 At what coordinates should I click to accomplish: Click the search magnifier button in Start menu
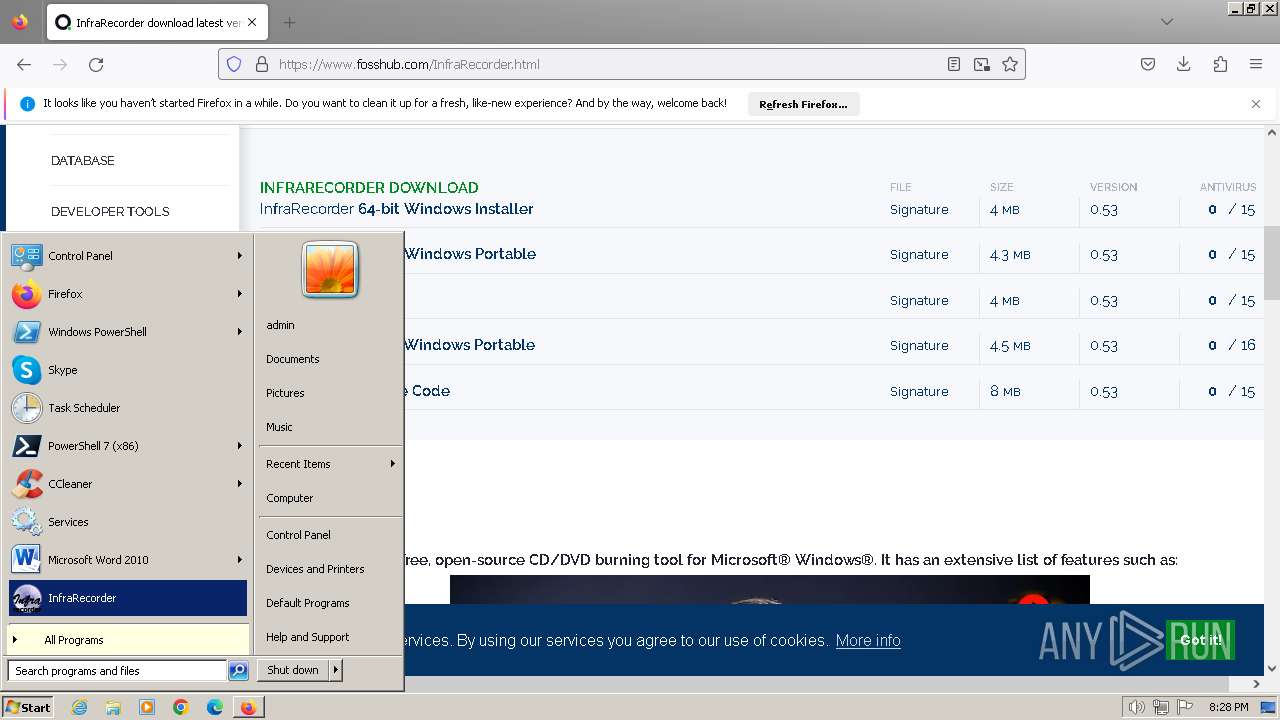[238, 671]
